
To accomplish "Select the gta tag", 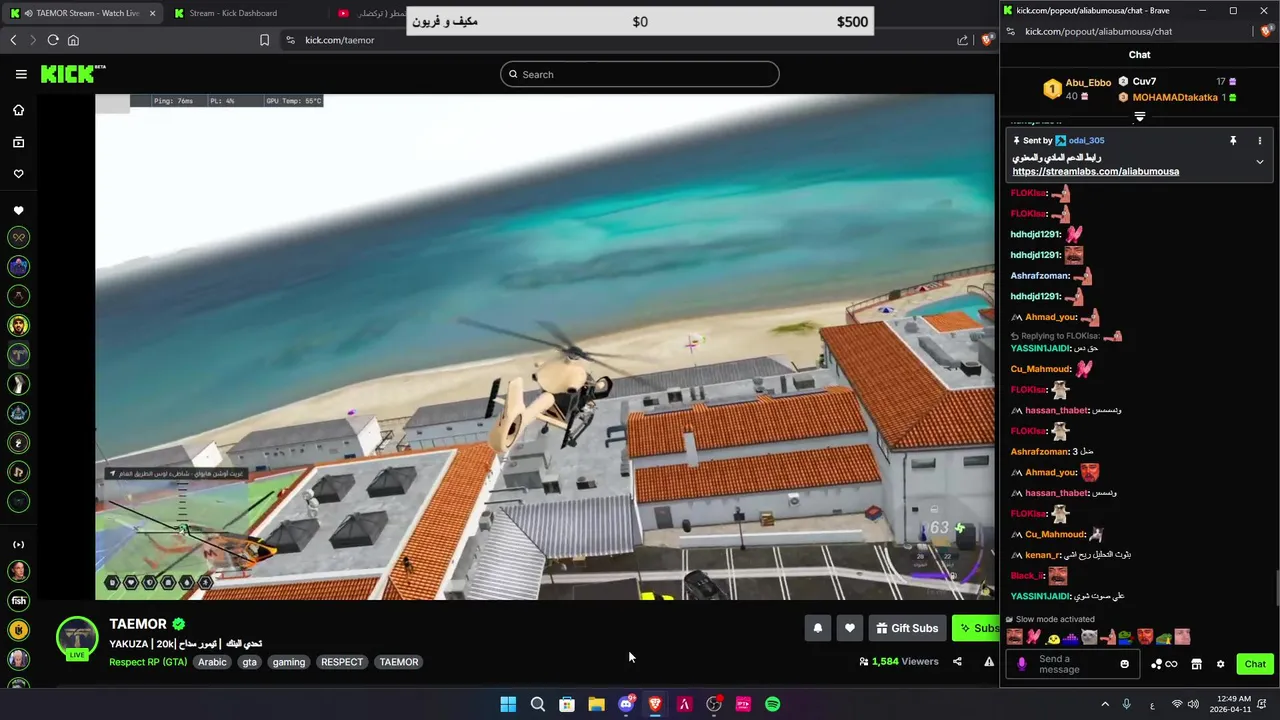I will pos(249,662).
